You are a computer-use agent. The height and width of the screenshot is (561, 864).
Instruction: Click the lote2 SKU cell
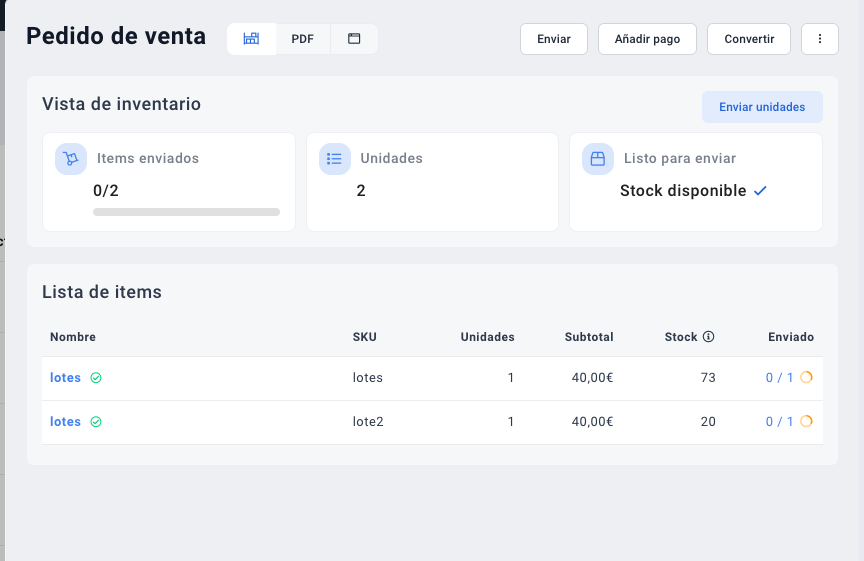click(x=368, y=422)
